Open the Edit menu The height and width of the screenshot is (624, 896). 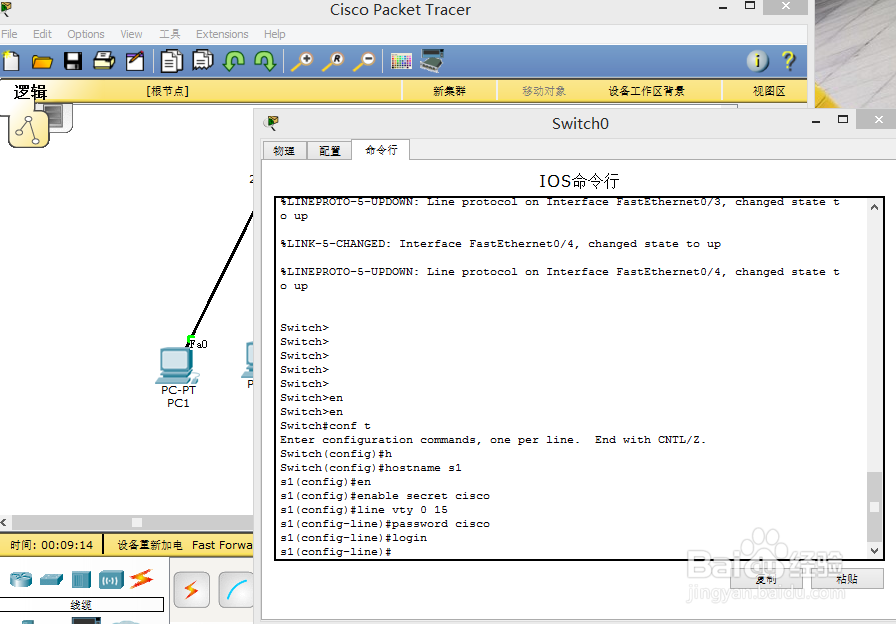tap(42, 34)
